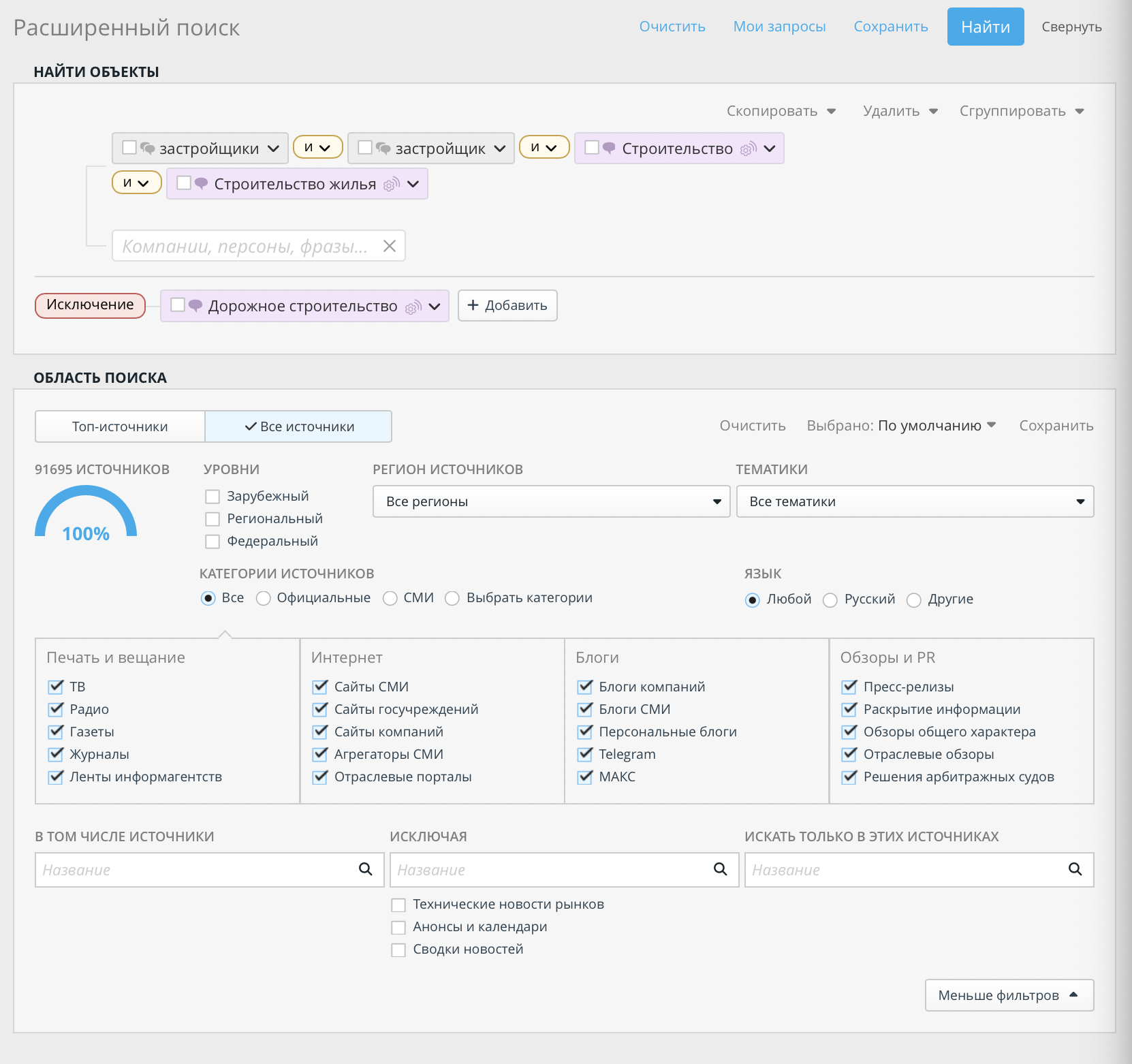This screenshot has width=1132, height=1064.
Task: Click the speech bubble icon on застройщик tag
Action: pos(383,148)
